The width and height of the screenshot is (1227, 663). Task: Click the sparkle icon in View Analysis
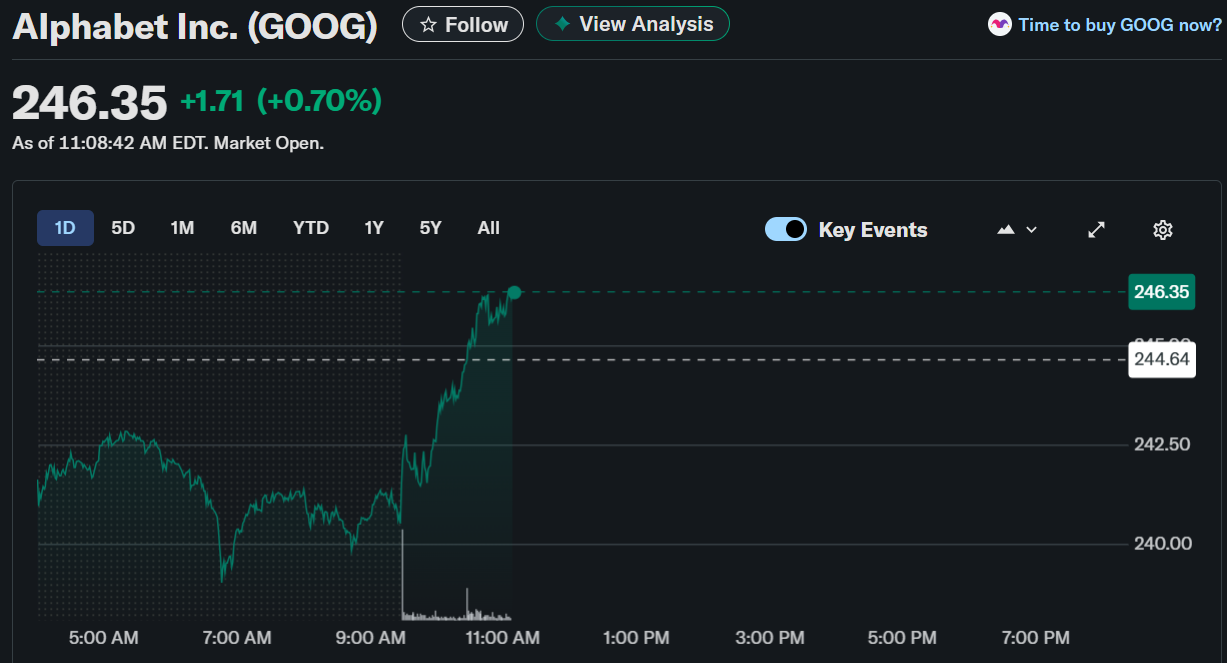563,24
